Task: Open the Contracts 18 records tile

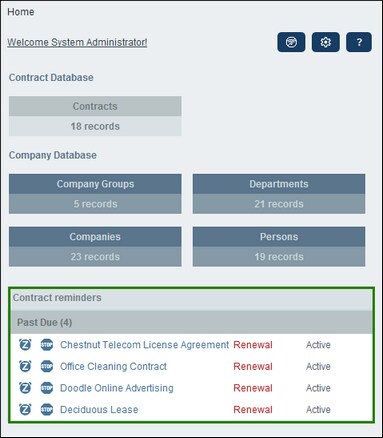Action: (x=95, y=116)
